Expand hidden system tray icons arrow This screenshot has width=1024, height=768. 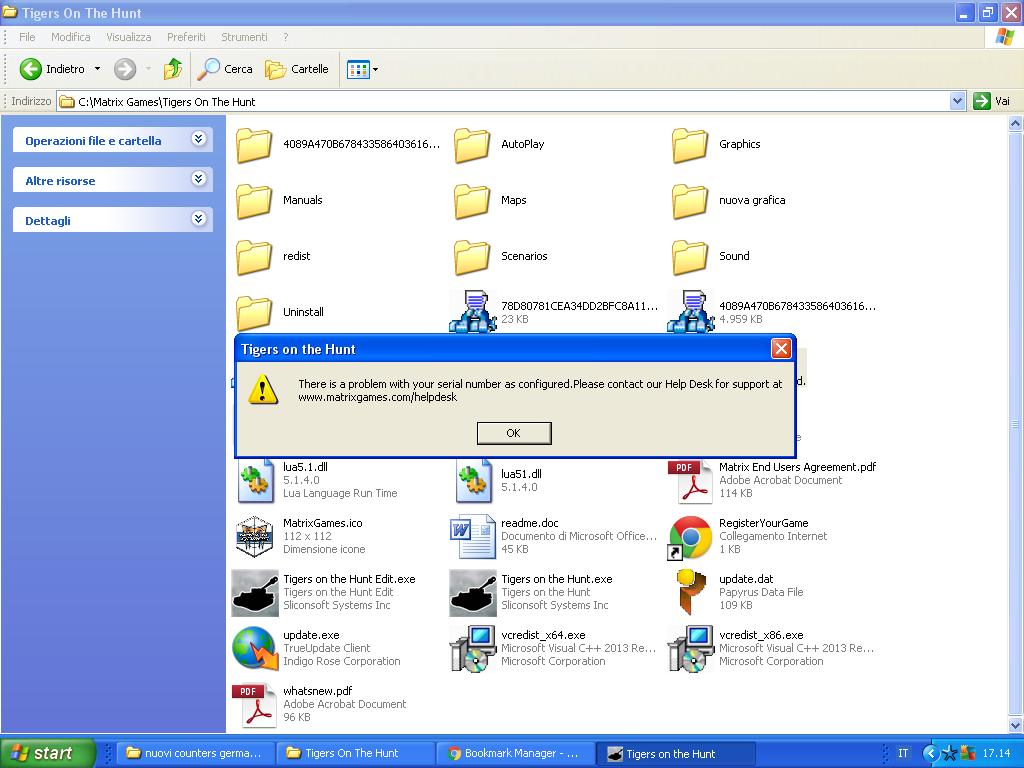pyautogui.click(x=930, y=753)
